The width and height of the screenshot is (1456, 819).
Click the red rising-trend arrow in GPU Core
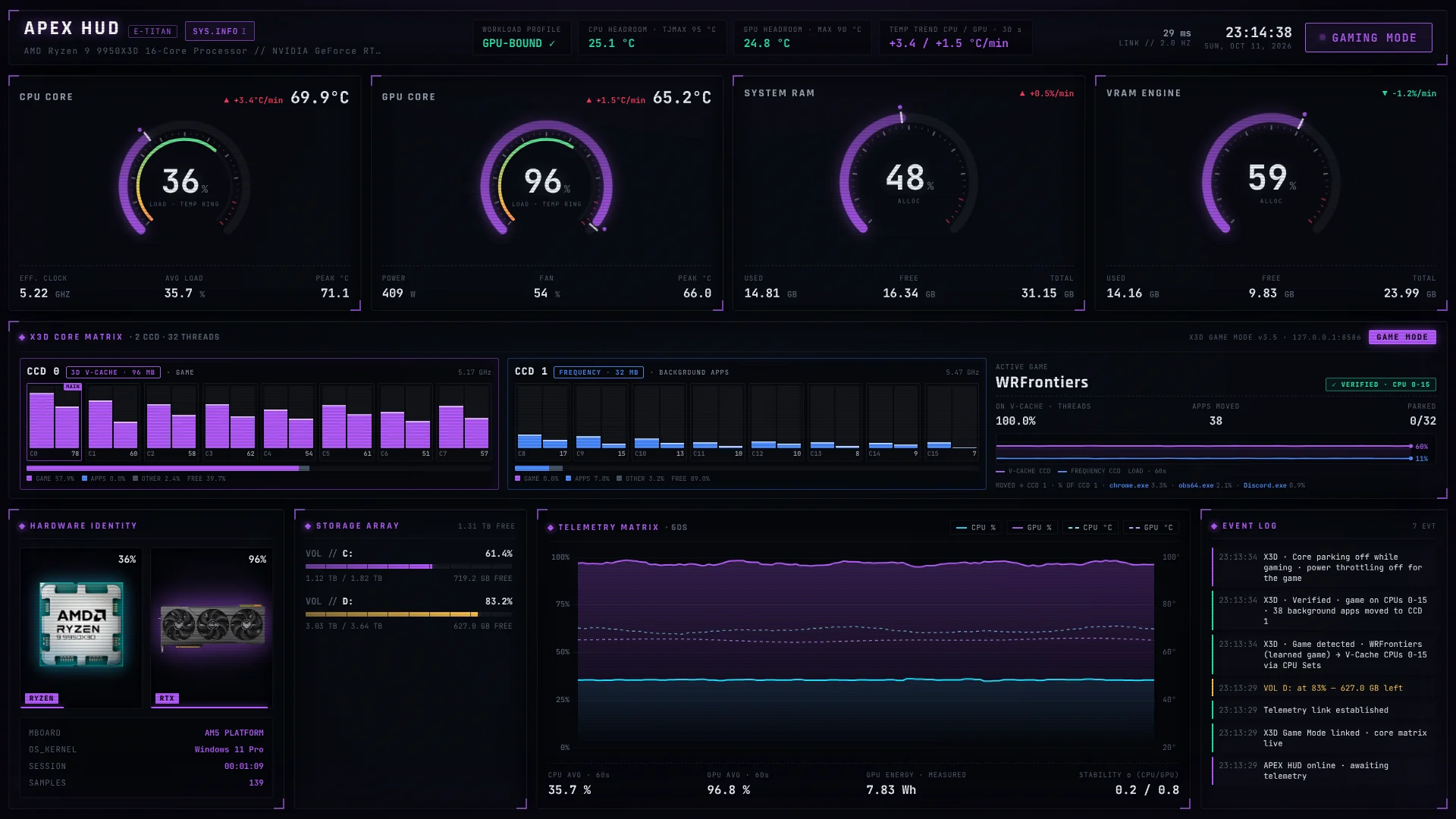pyautogui.click(x=588, y=100)
